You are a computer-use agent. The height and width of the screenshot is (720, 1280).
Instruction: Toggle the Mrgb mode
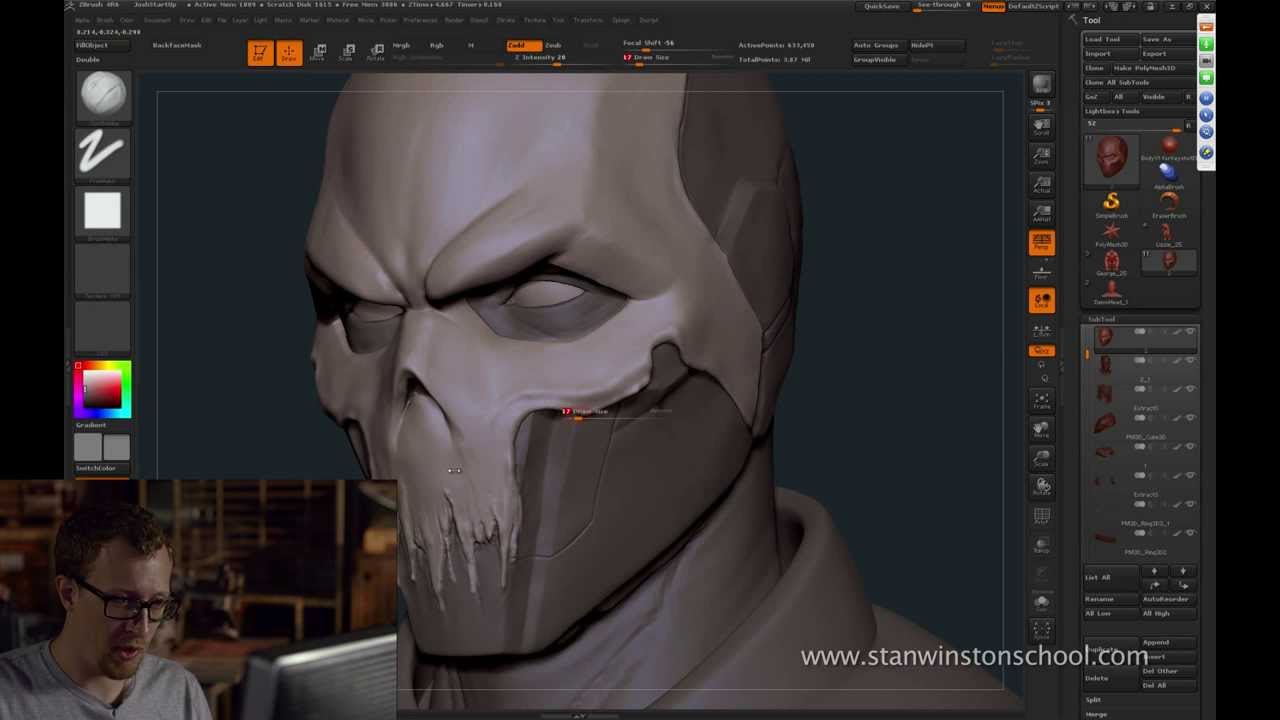pyautogui.click(x=401, y=45)
